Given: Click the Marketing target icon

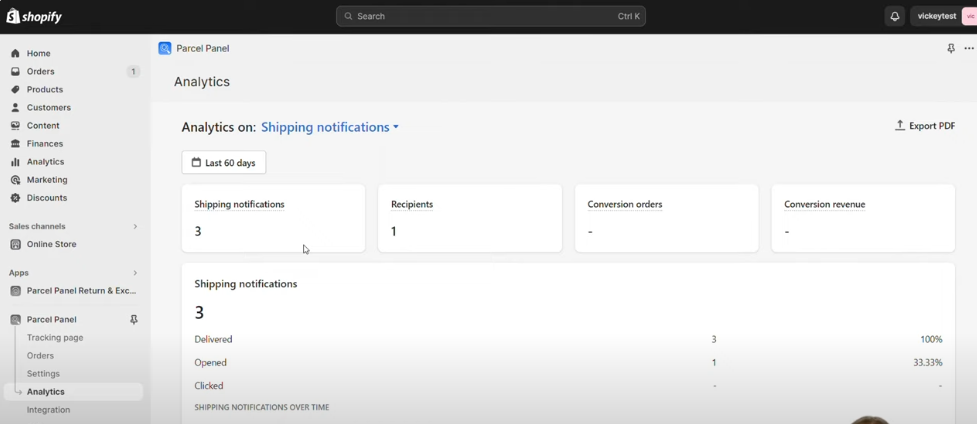Looking at the screenshot, I should click(x=16, y=180).
